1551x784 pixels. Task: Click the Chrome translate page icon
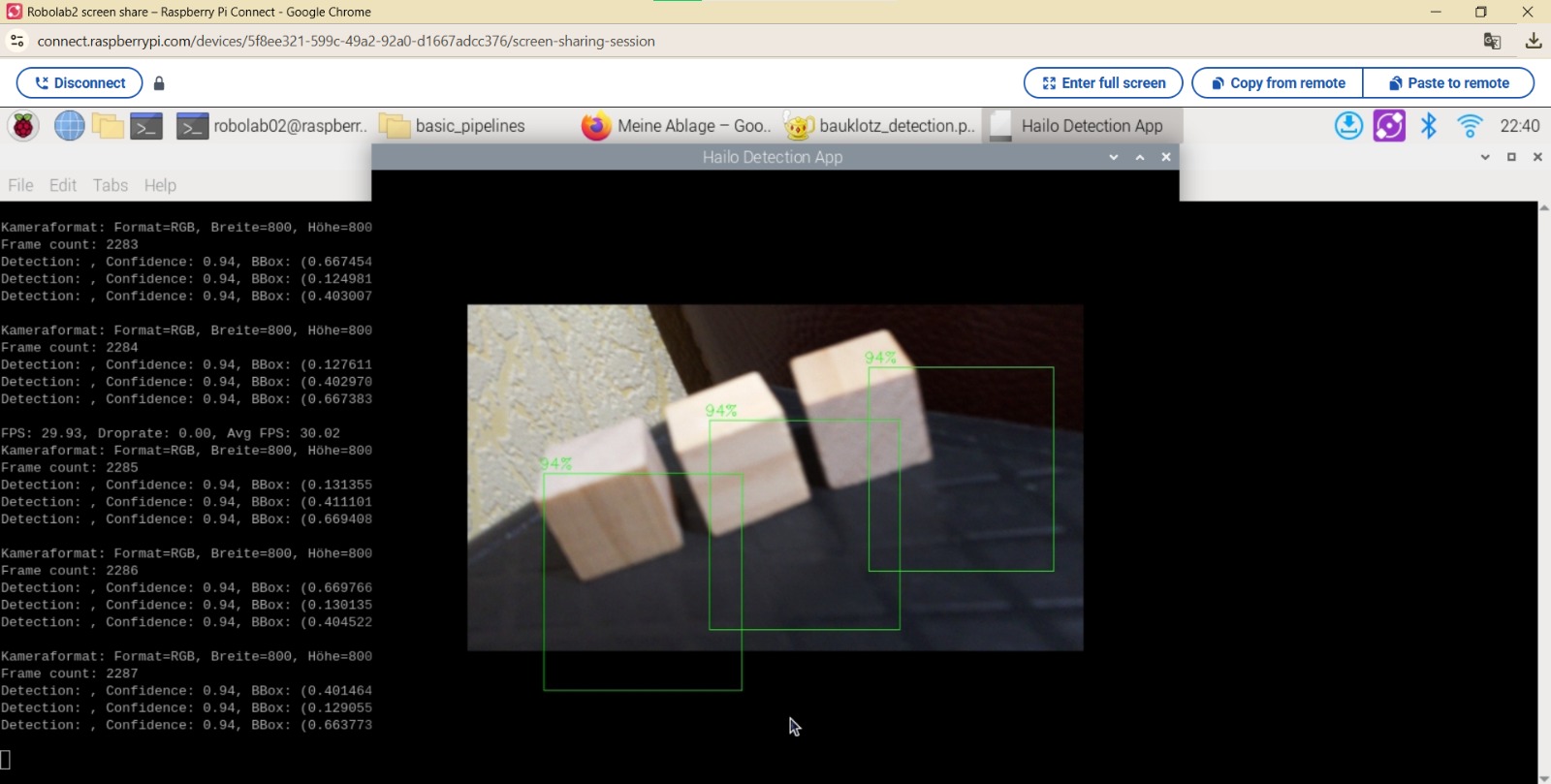pyautogui.click(x=1492, y=41)
